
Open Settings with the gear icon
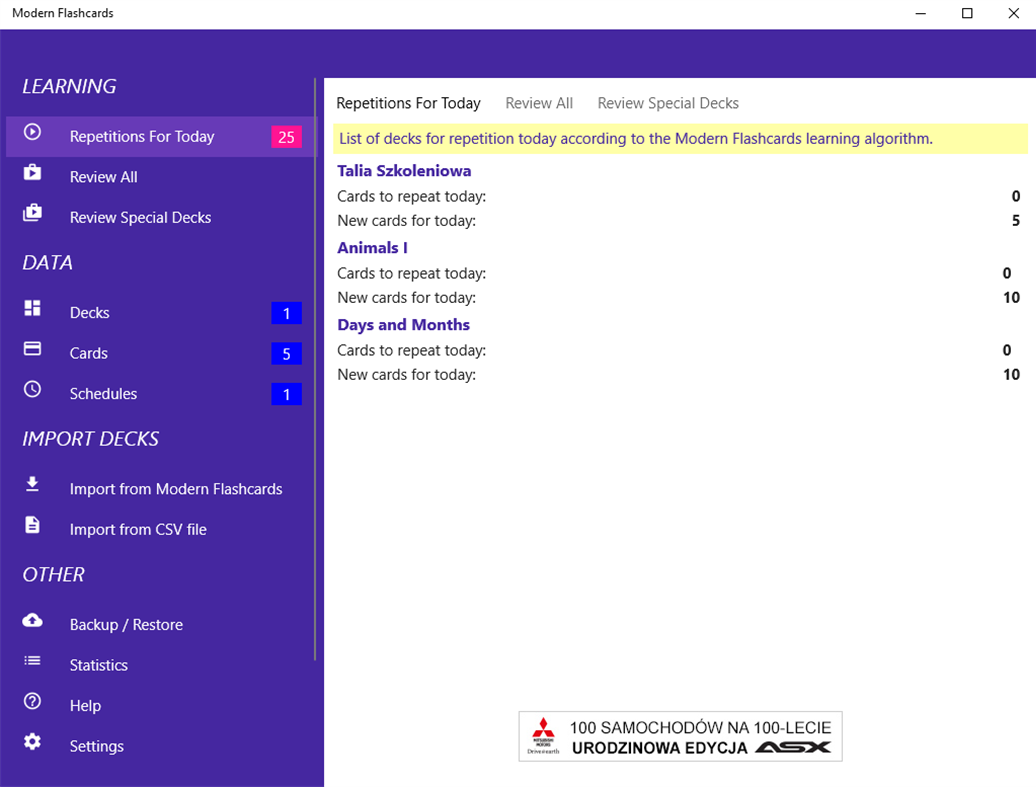[31, 742]
